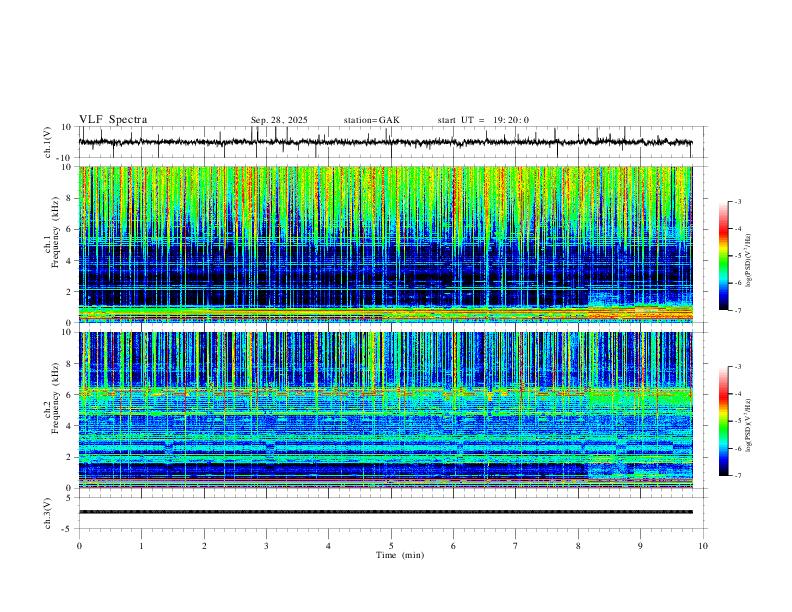This screenshot has height=612, width=792.
Task: Click the ch.2 spectrogram panel
Action: [x=385, y=410]
